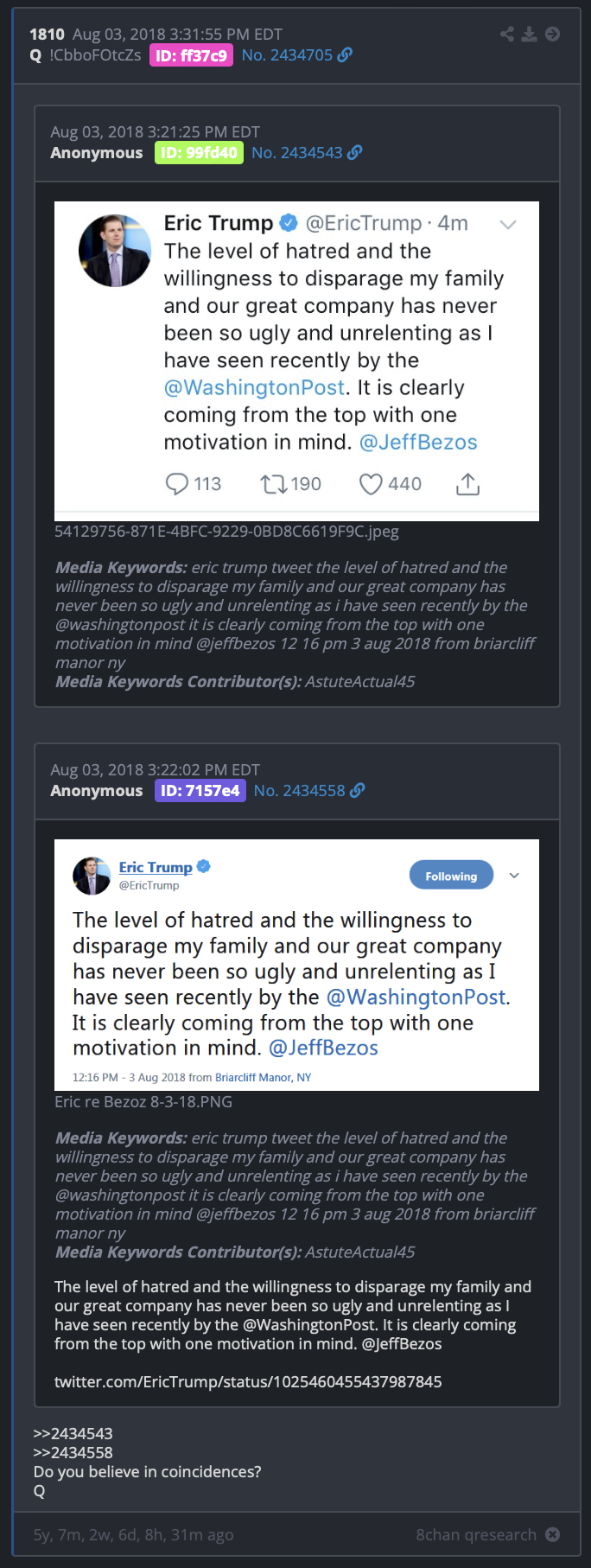Select the purple ID: 7157e4 badge
The height and width of the screenshot is (1568, 591).
tap(200, 791)
